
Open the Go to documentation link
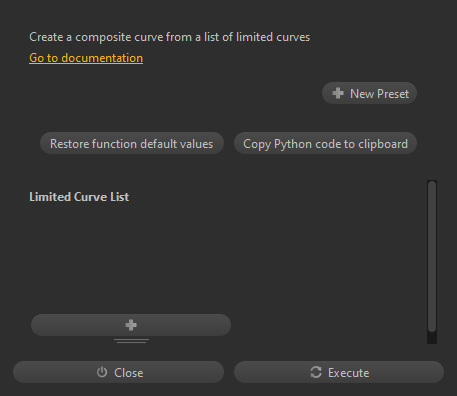point(86,58)
